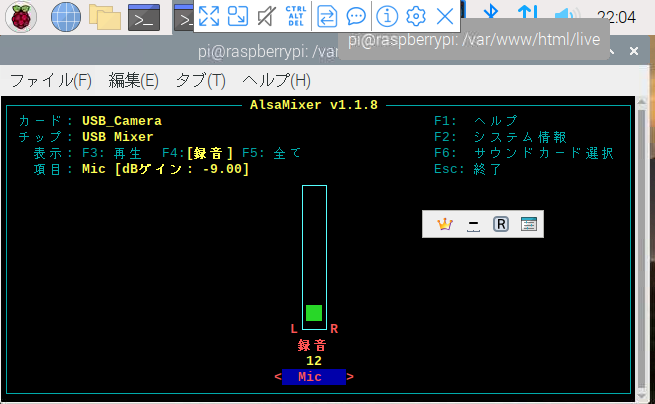Open the Raspberry Pi main menu
The width and height of the screenshot is (655, 404).
[x=21, y=17]
